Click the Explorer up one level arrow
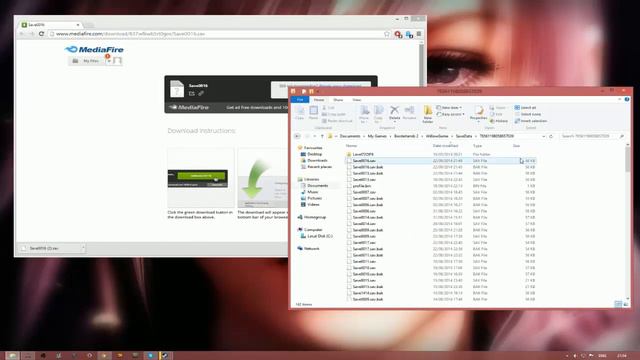Viewport: 640px width, 360px height. (322, 136)
